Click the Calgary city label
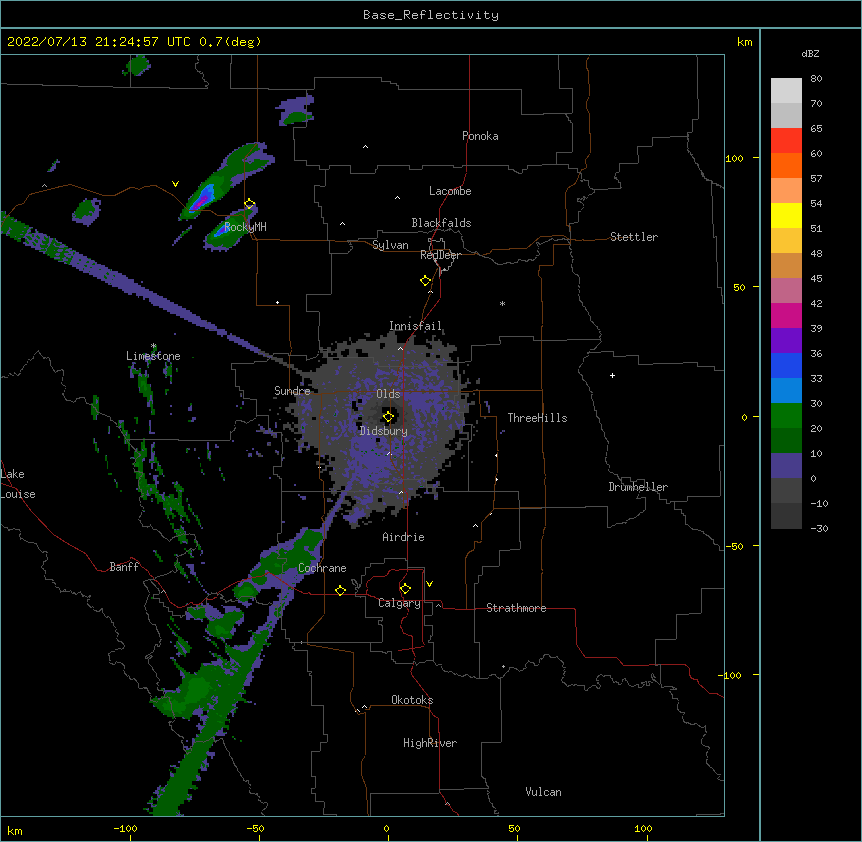This screenshot has width=862, height=842. [x=399, y=603]
